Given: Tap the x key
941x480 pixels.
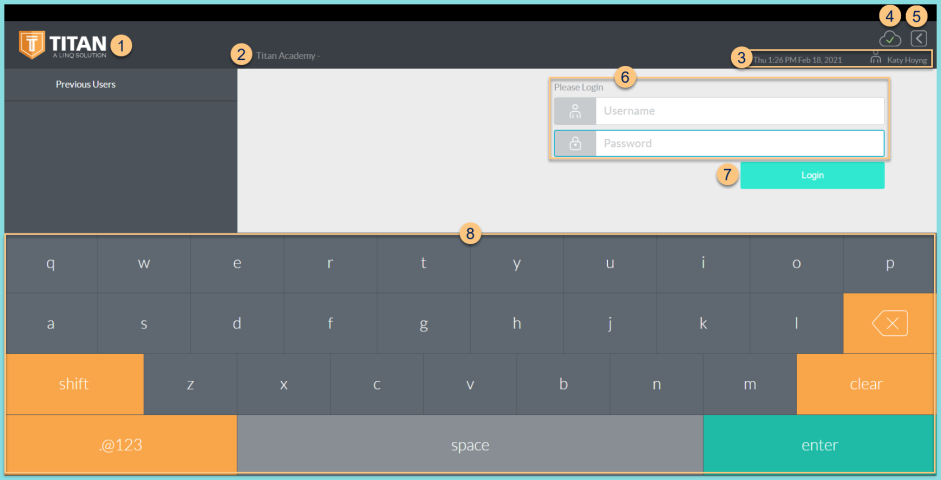Looking at the screenshot, I should point(284,384).
